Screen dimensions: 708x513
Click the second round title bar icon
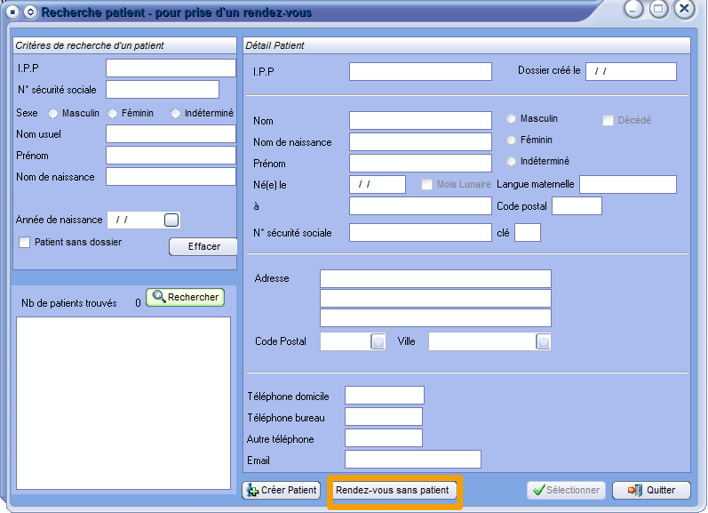[x=29, y=12]
